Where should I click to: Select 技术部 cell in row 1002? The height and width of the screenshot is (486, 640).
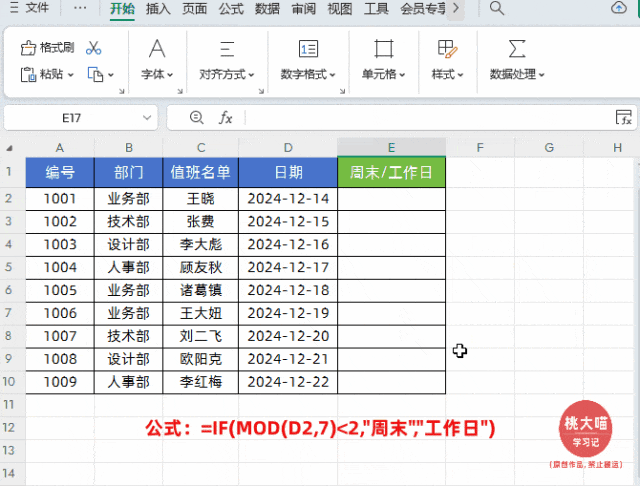[129, 222]
